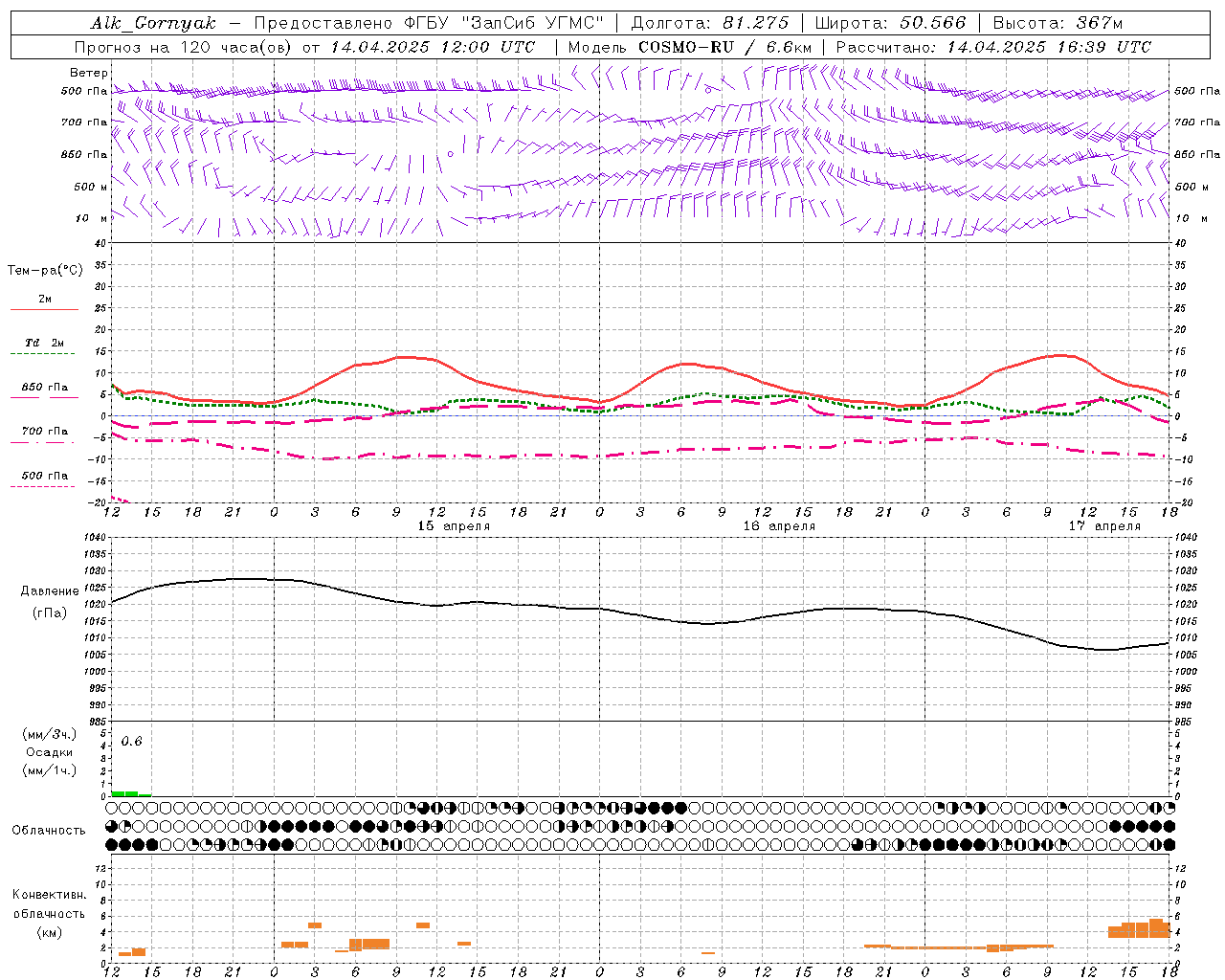The height and width of the screenshot is (980, 1225).
Task: Click the Облачность cloud-circles row label
Action: pyautogui.click(x=49, y=831)
